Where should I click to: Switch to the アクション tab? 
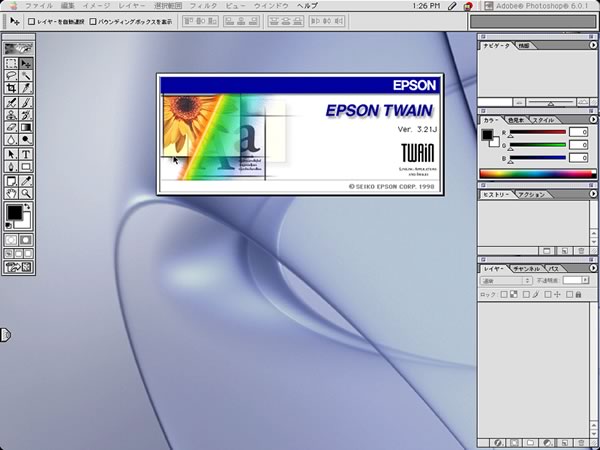(x=532, y=194)
